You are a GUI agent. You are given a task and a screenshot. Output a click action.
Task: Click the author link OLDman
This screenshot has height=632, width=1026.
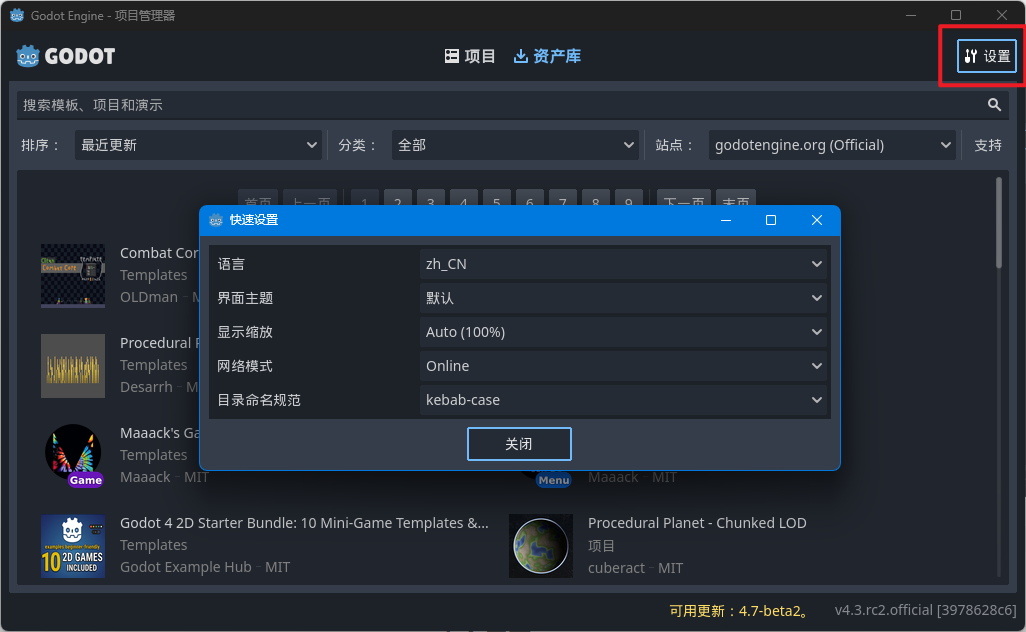tap(149, 297)
